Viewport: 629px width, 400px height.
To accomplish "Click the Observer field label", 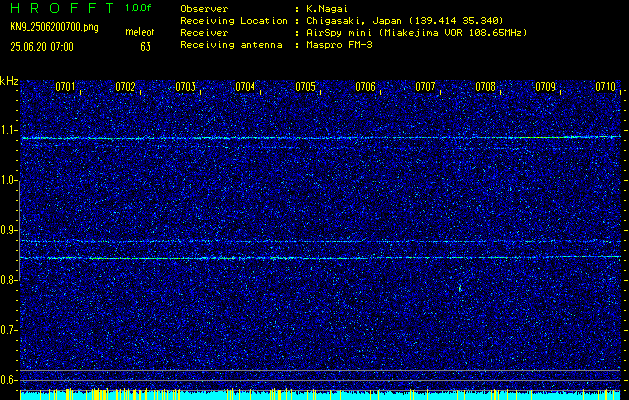I will point(204,9).
